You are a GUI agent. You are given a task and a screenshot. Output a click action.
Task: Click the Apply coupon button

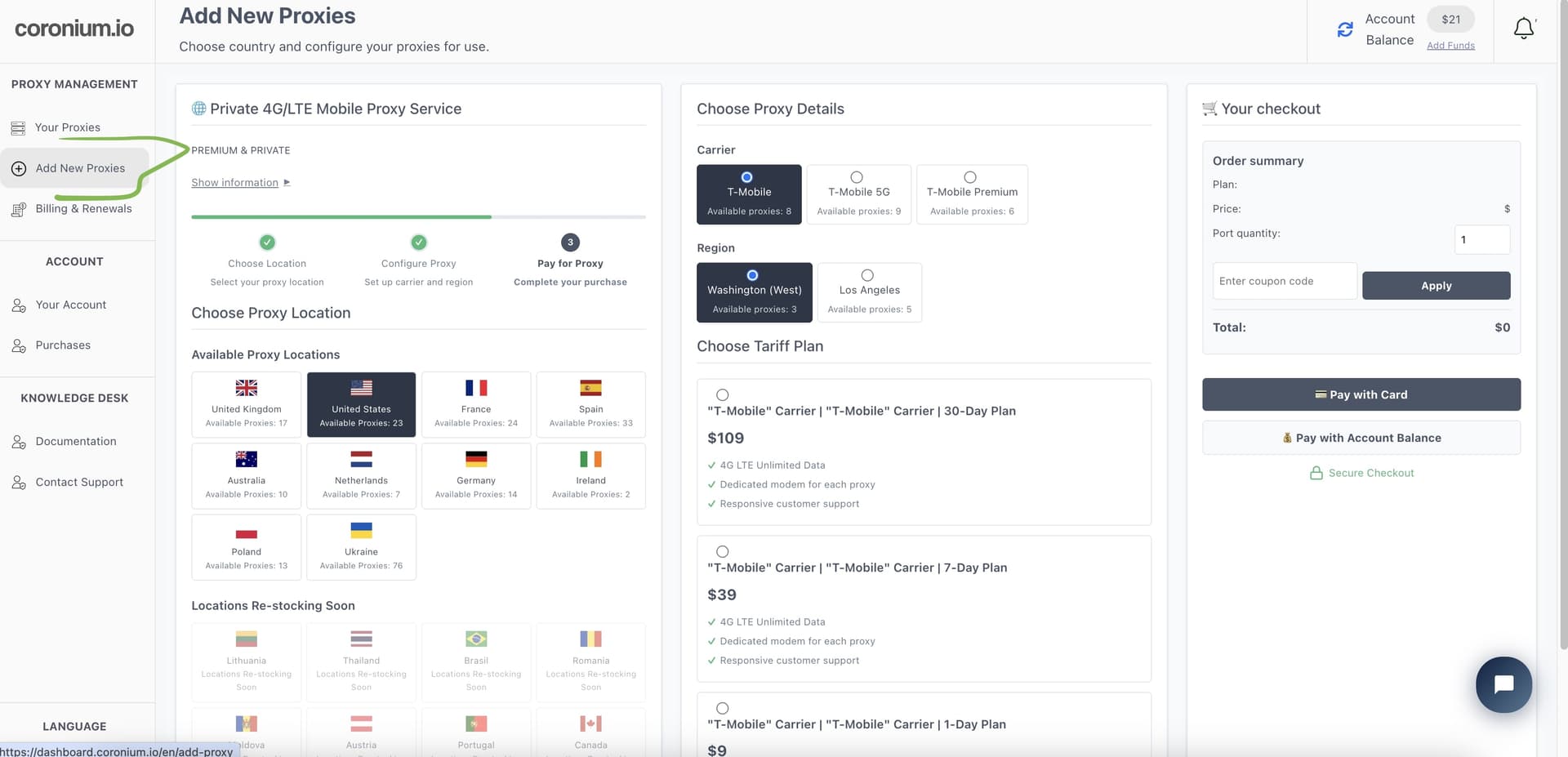(x=1436, y=285)
